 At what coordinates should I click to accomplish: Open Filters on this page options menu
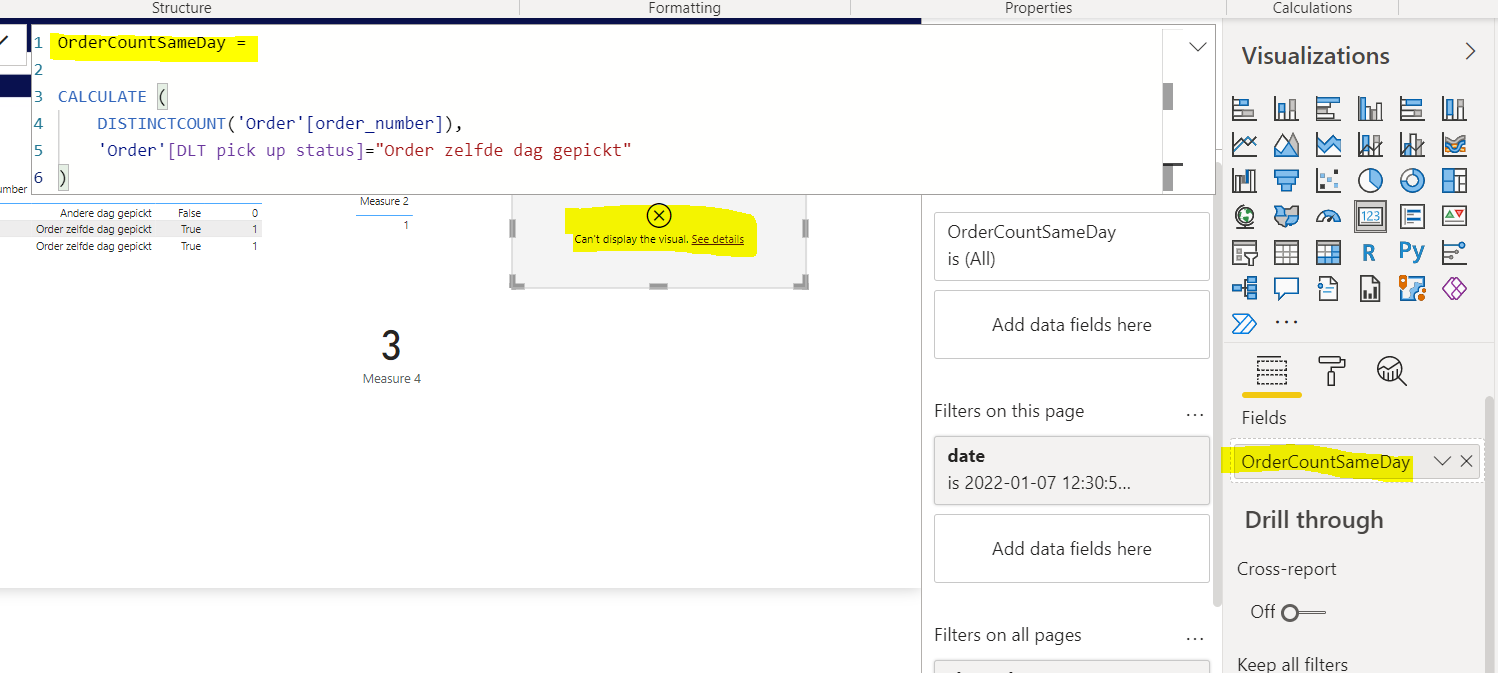(x=1195, y=413)
